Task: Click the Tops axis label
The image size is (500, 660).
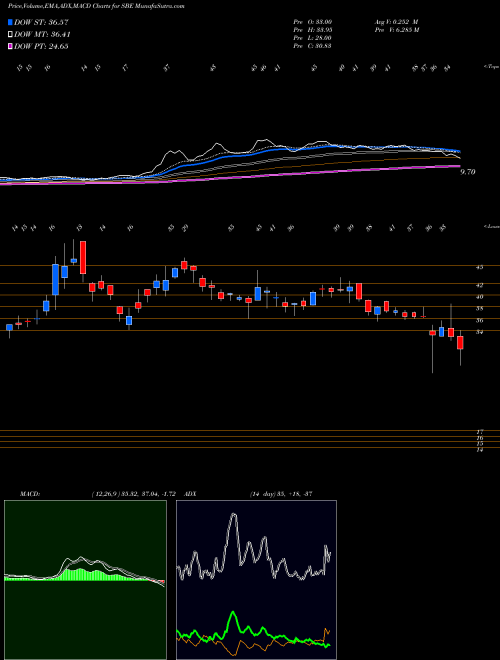Action: tap(491, 67)
